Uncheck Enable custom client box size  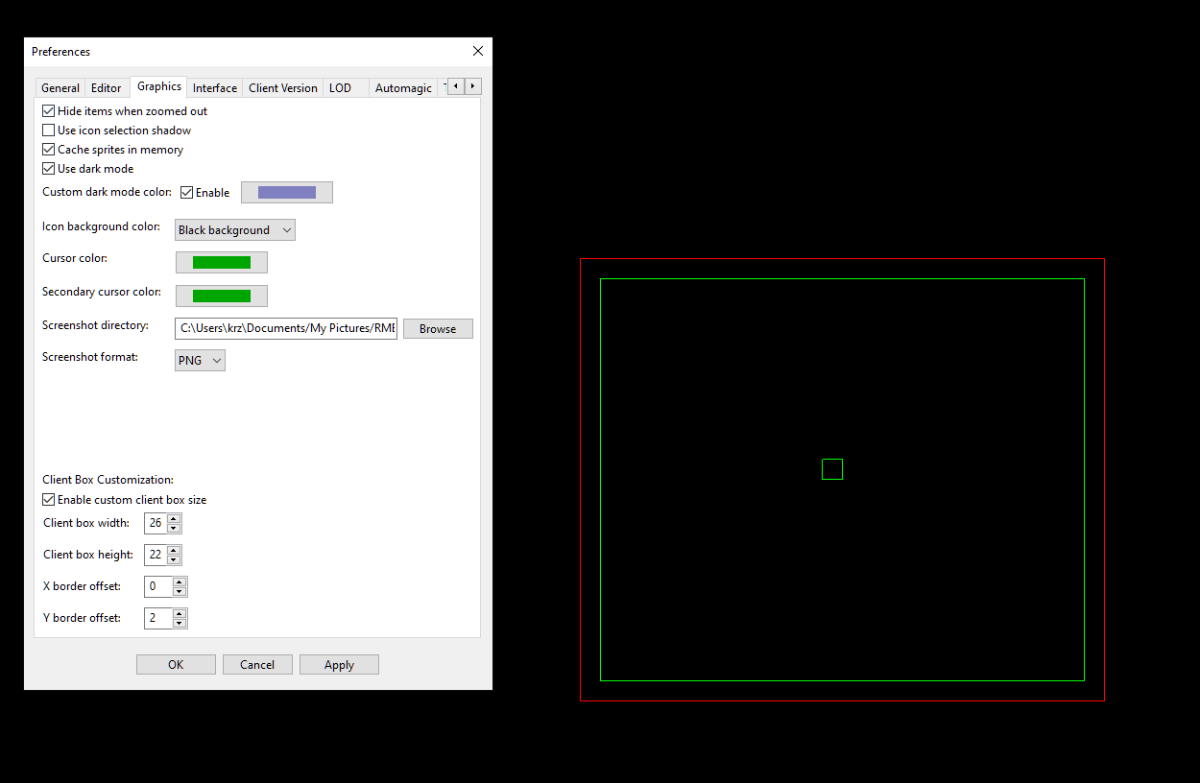(x=49, y=500)
